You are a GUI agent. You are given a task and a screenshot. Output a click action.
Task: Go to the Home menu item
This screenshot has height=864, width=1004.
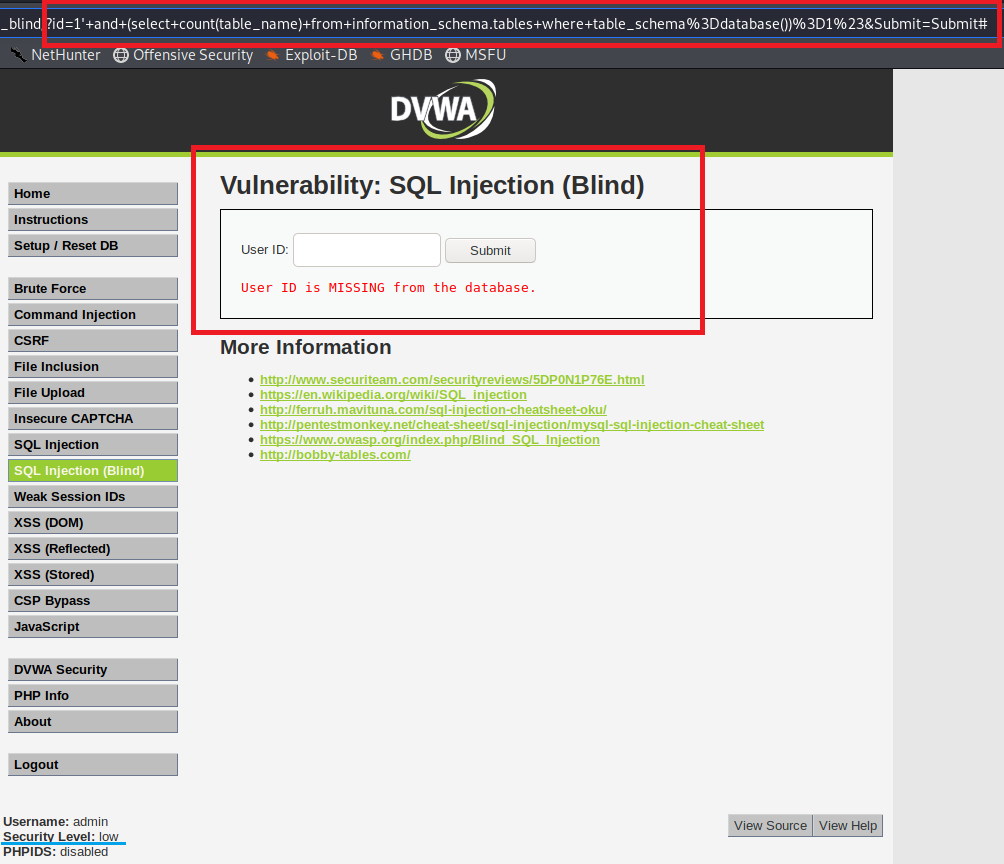[x=93, y=193]
